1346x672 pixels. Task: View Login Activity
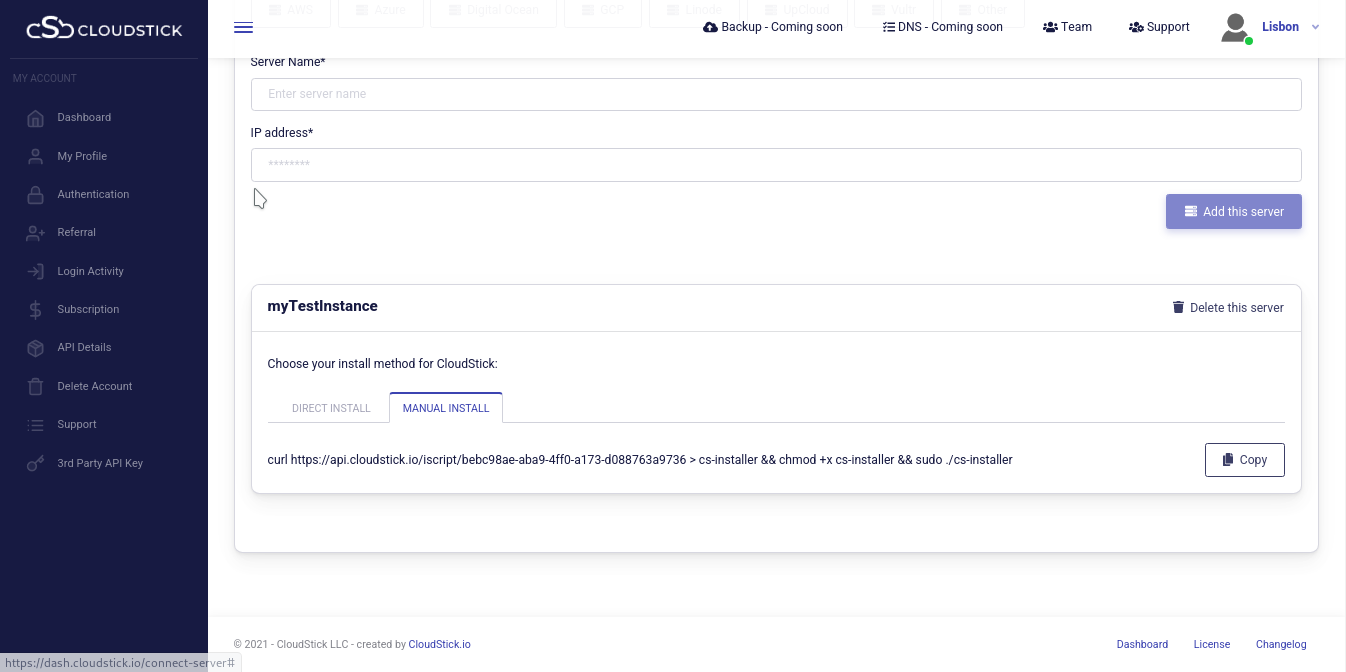click(90, 271)
